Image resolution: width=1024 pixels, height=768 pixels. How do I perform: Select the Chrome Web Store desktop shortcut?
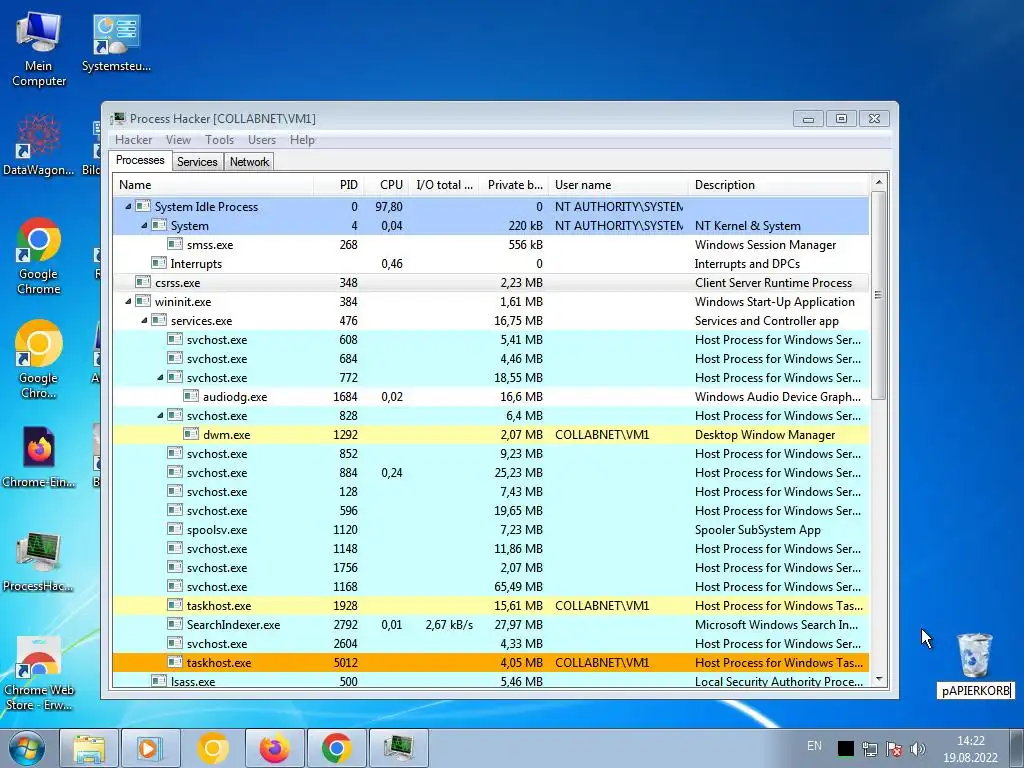coord(39,673)
